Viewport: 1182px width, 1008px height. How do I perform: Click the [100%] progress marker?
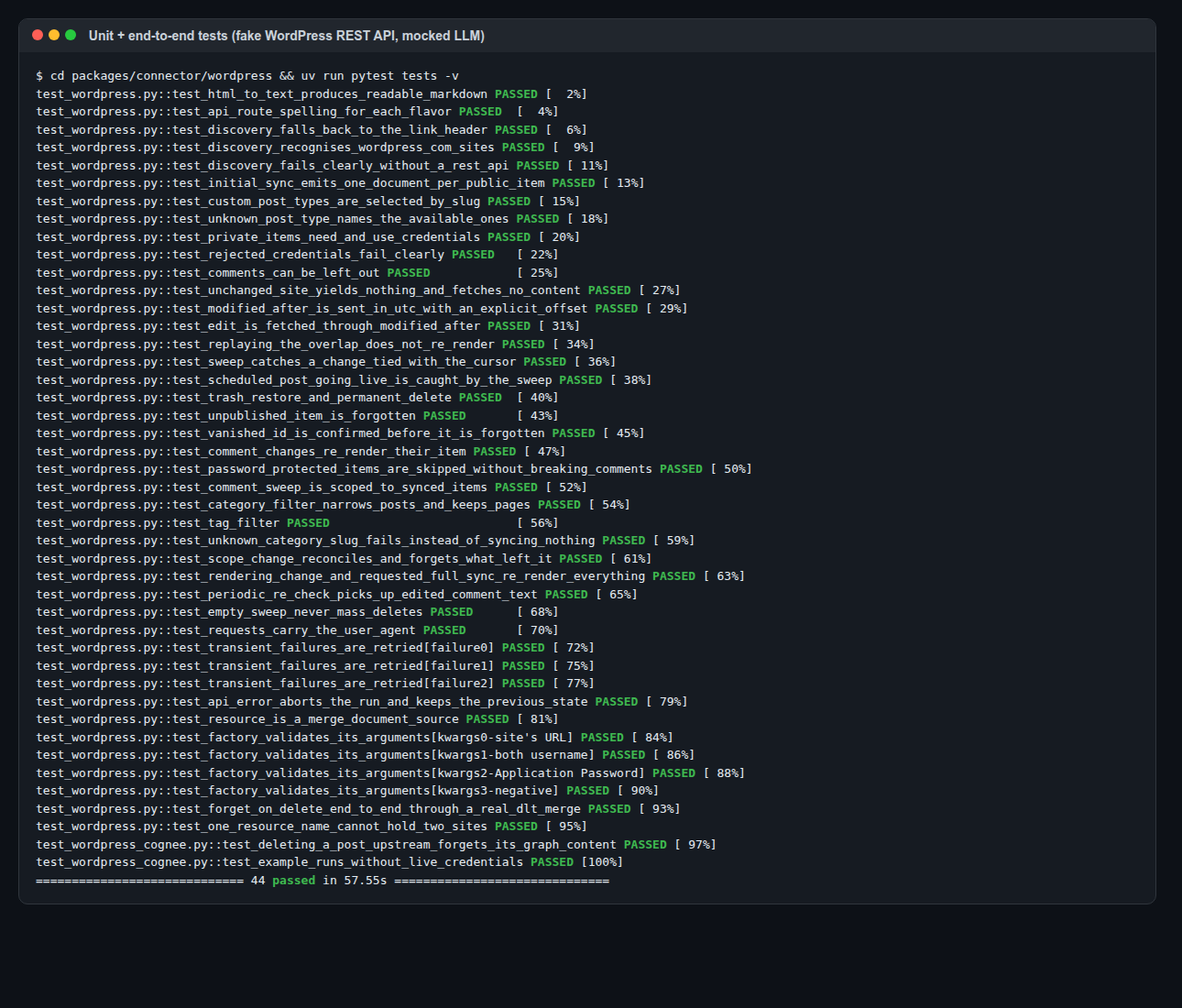tap(602, 862)
